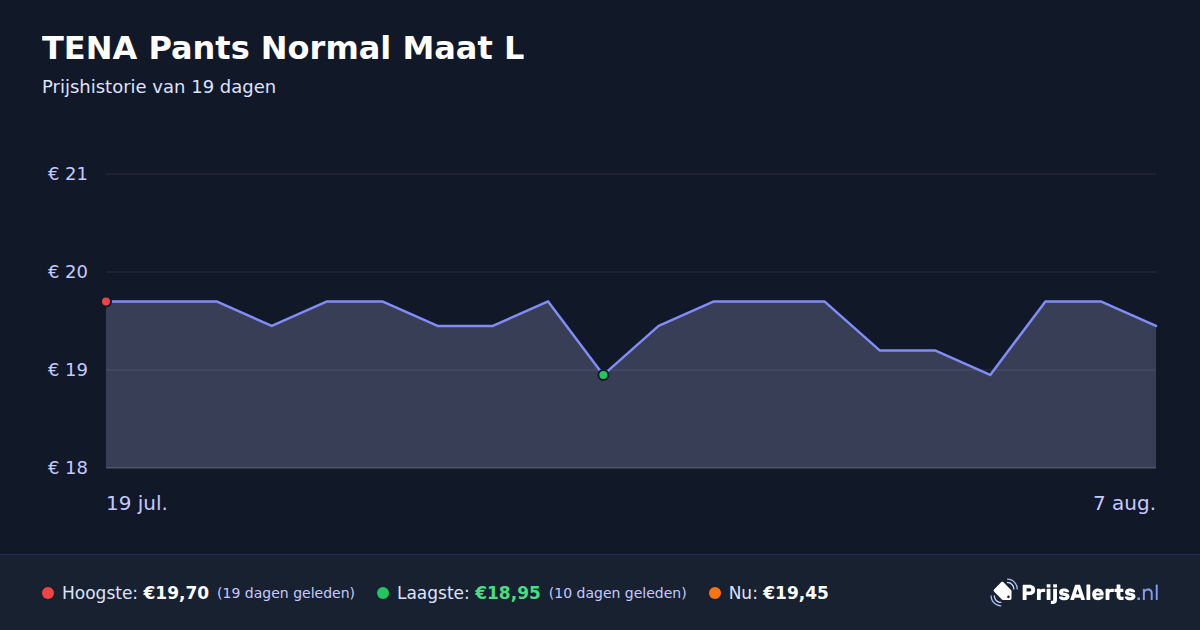Click the red dot beside Hoogste

pos(48,593)
